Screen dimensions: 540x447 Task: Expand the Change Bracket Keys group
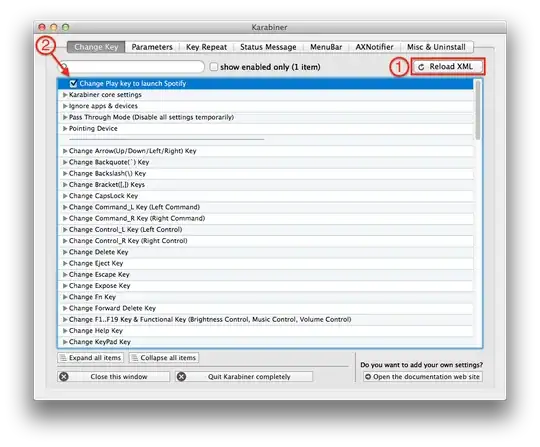click(65, 185)
